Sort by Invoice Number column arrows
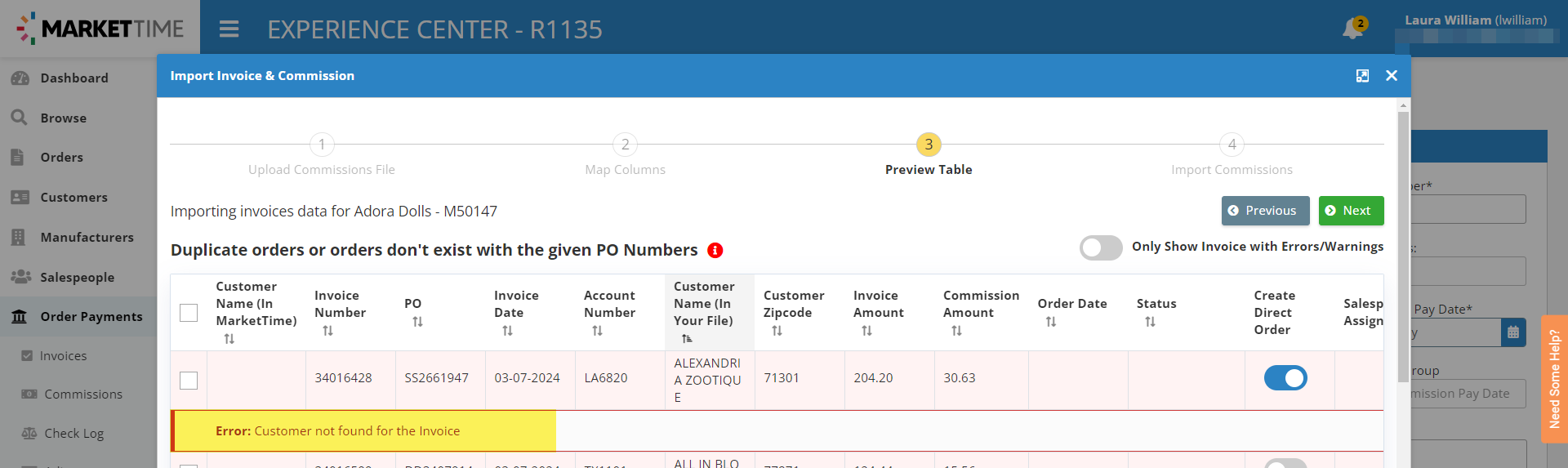Viewport: 1568px width, 468px height. [327, 331]
